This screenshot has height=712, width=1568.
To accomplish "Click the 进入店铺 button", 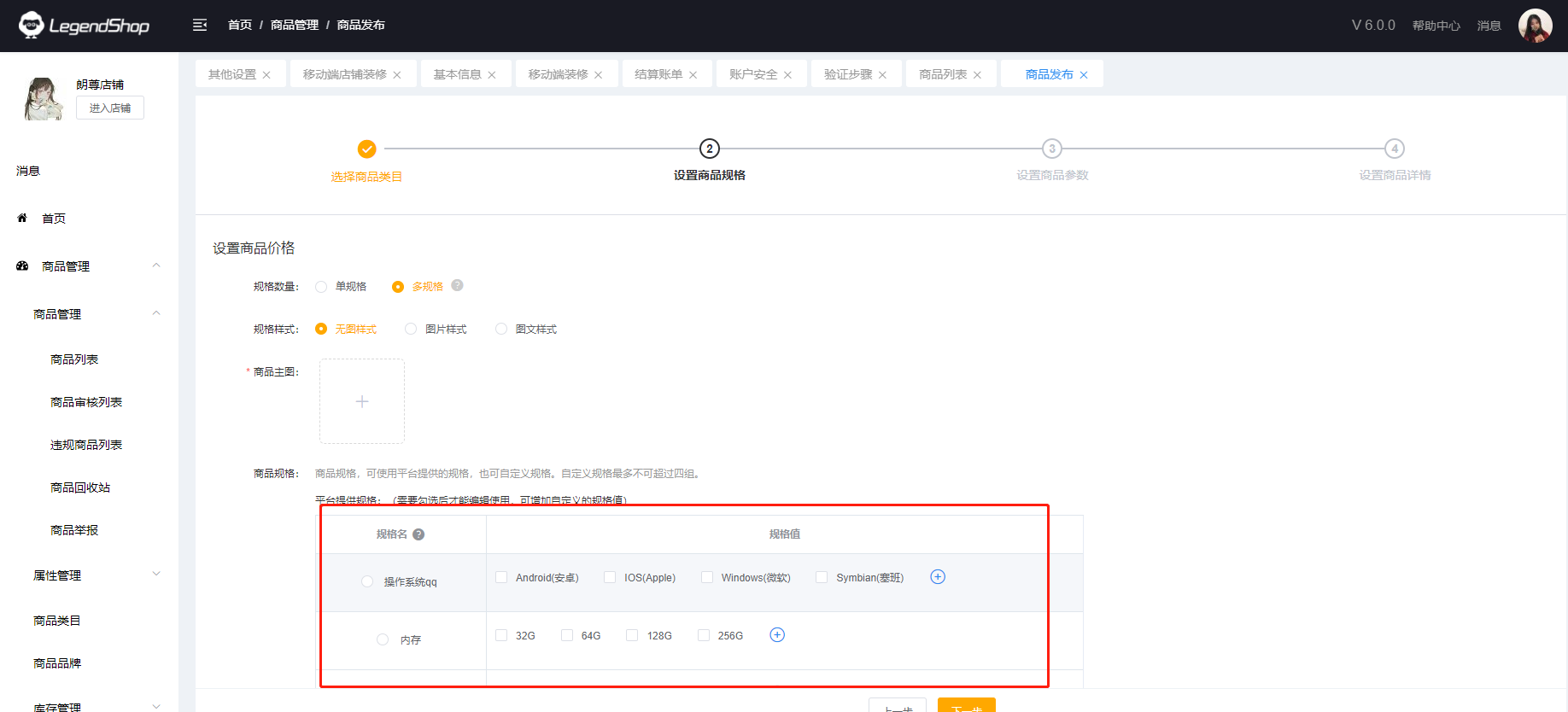I will click(110, 108).
